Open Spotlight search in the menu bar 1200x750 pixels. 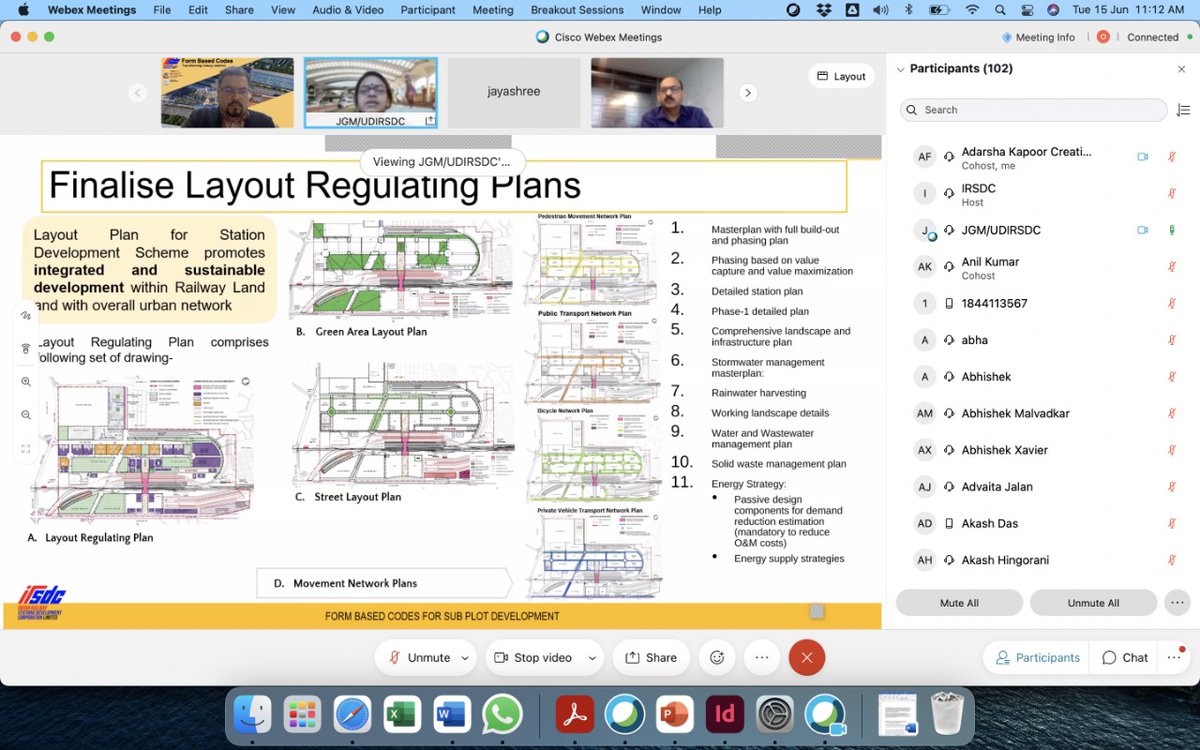click(x=1000, y=10)
